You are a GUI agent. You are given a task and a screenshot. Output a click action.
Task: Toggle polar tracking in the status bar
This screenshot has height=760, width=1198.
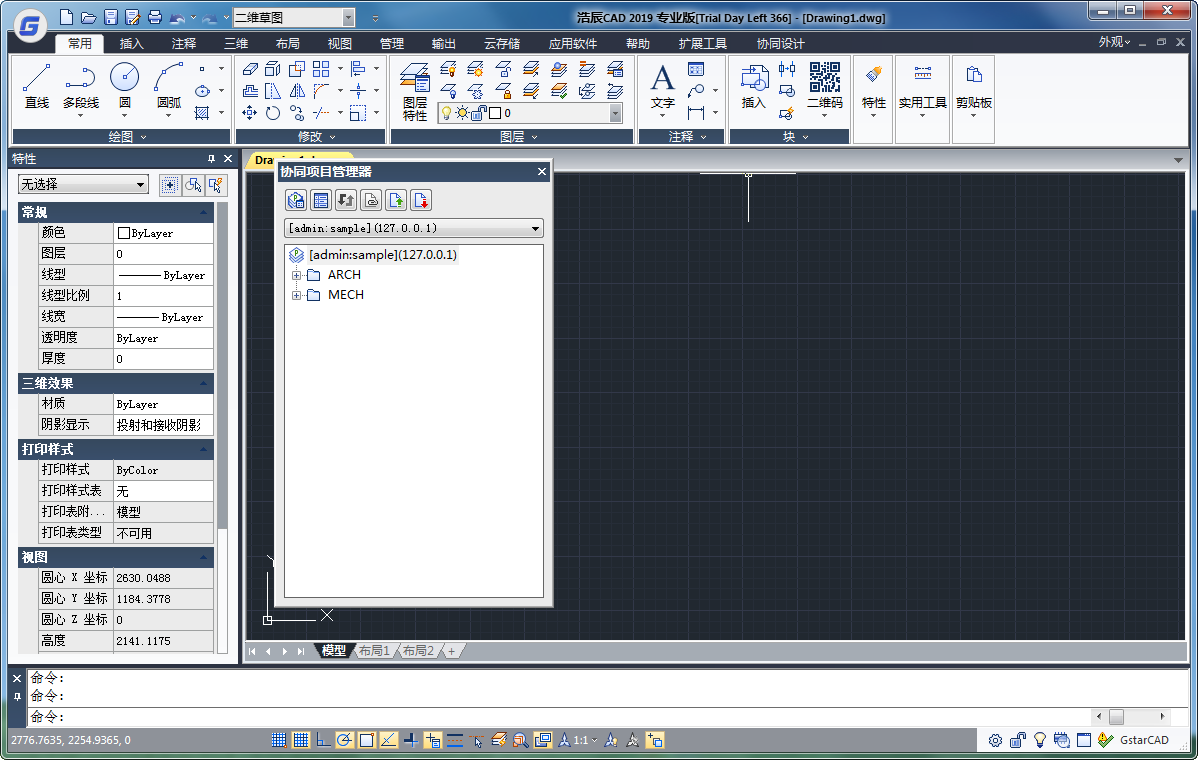(344, 740)
